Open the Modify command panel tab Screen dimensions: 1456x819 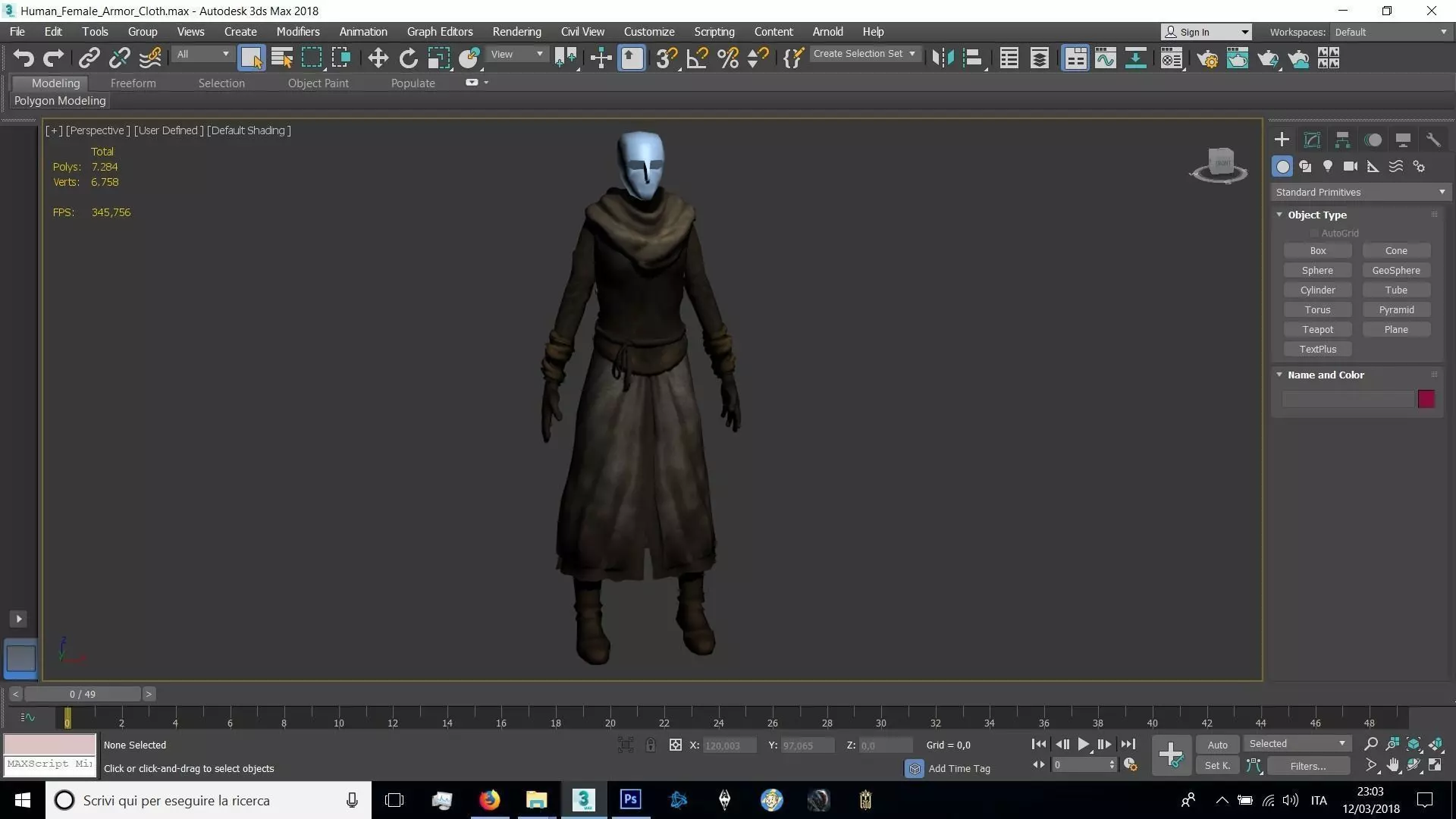[x=1312, y=140]
